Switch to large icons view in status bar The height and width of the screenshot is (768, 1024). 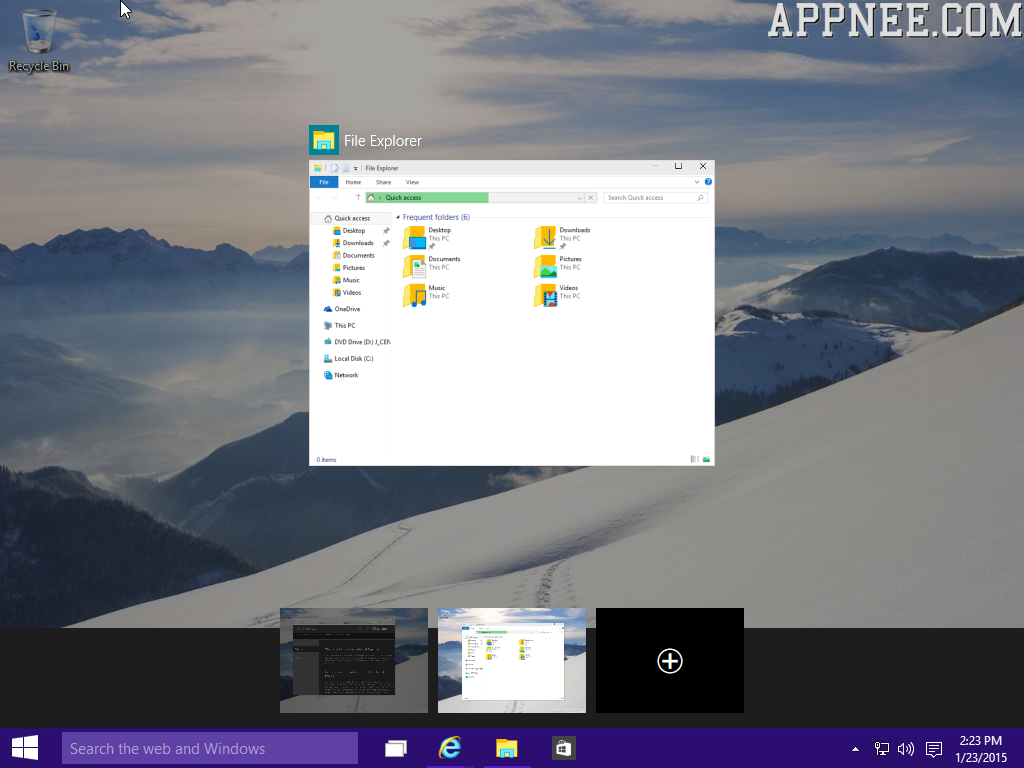[706, 459]
